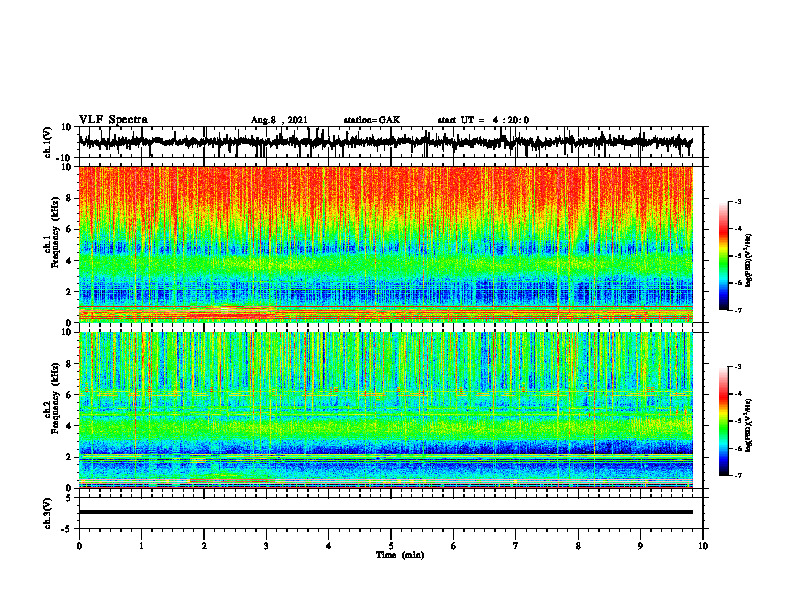
Task: Click the "station=GAK" header label
Action: 372,120
